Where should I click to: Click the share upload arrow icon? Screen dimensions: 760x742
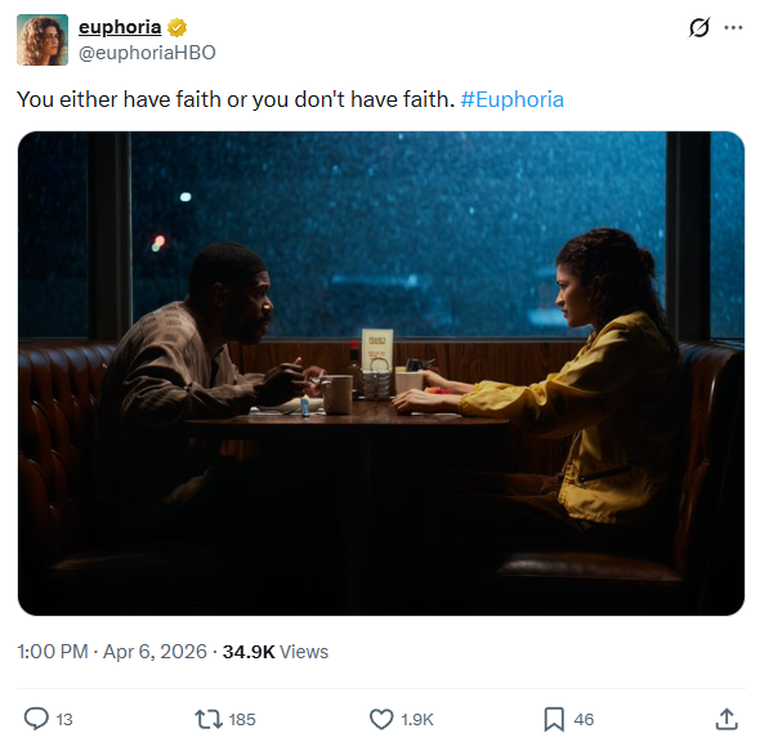(x=727, y=718)
